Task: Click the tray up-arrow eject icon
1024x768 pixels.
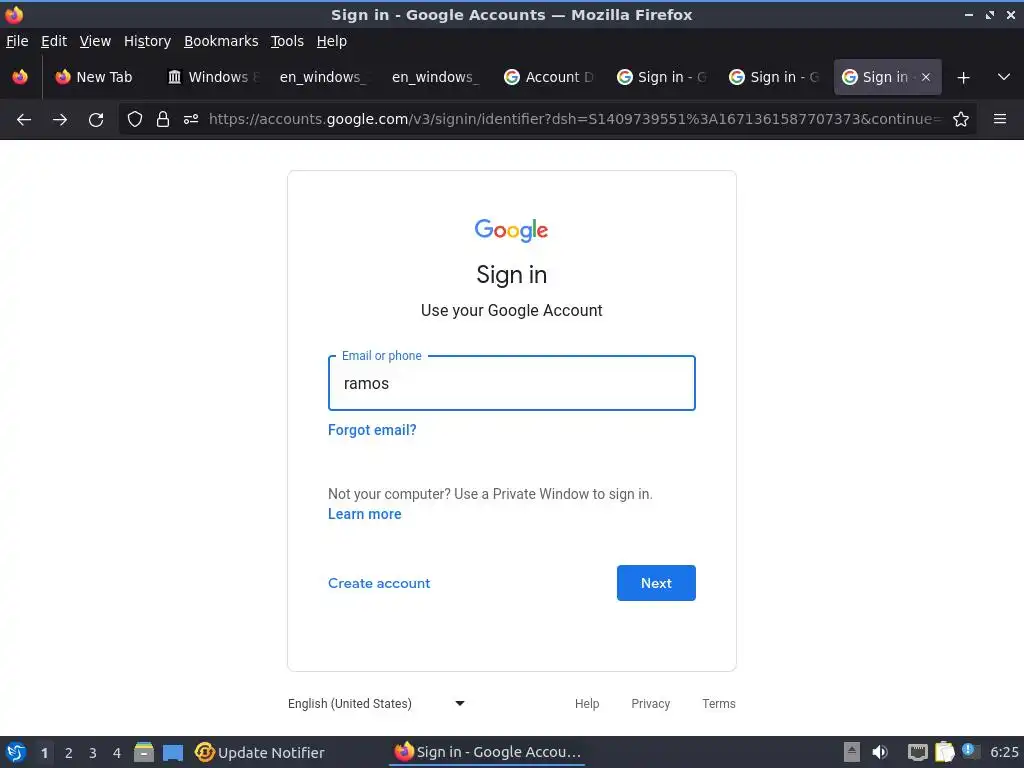Action: pyautogui.click(x=852, y=752)
